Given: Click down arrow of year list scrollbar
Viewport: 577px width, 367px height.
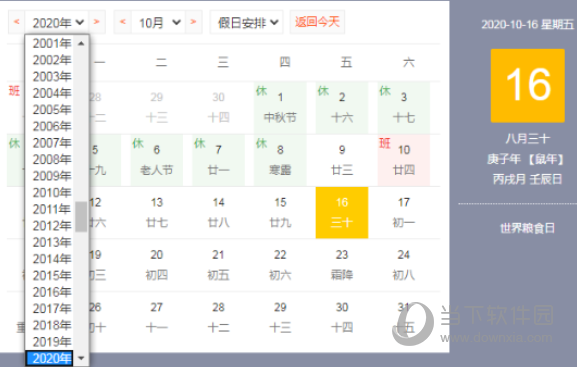Looking at the screenshot, I should (x=81, y=358).
